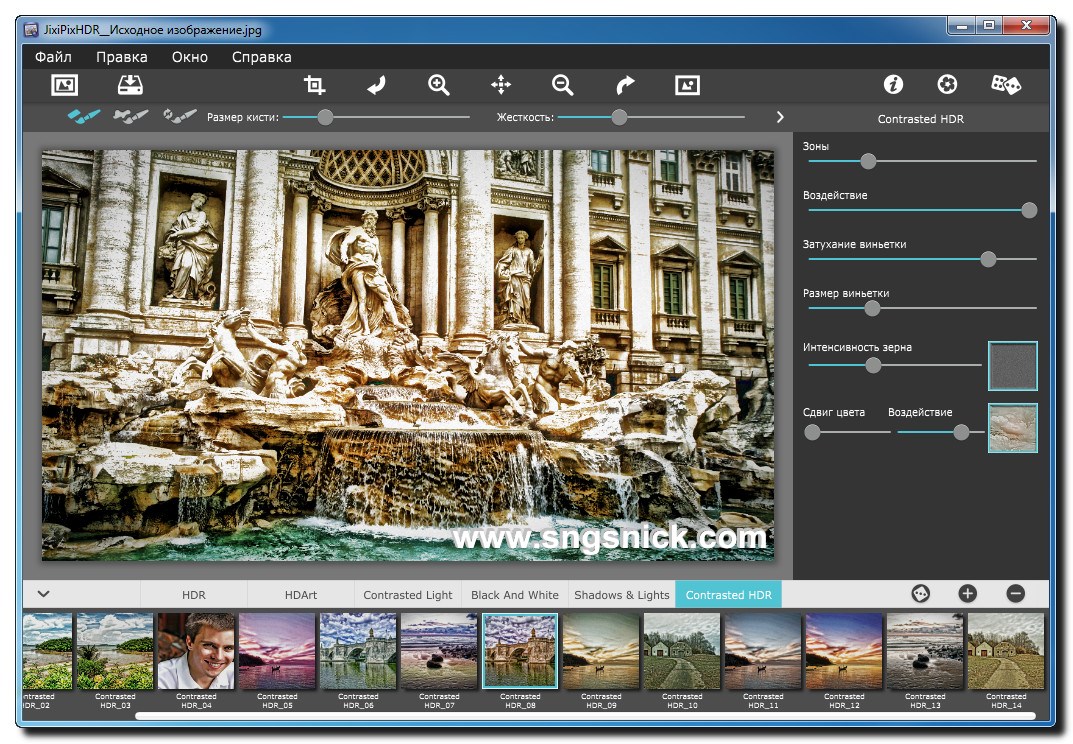Select the Contrasted HDR_05 preset thumbnail

(x=277, y=652)
